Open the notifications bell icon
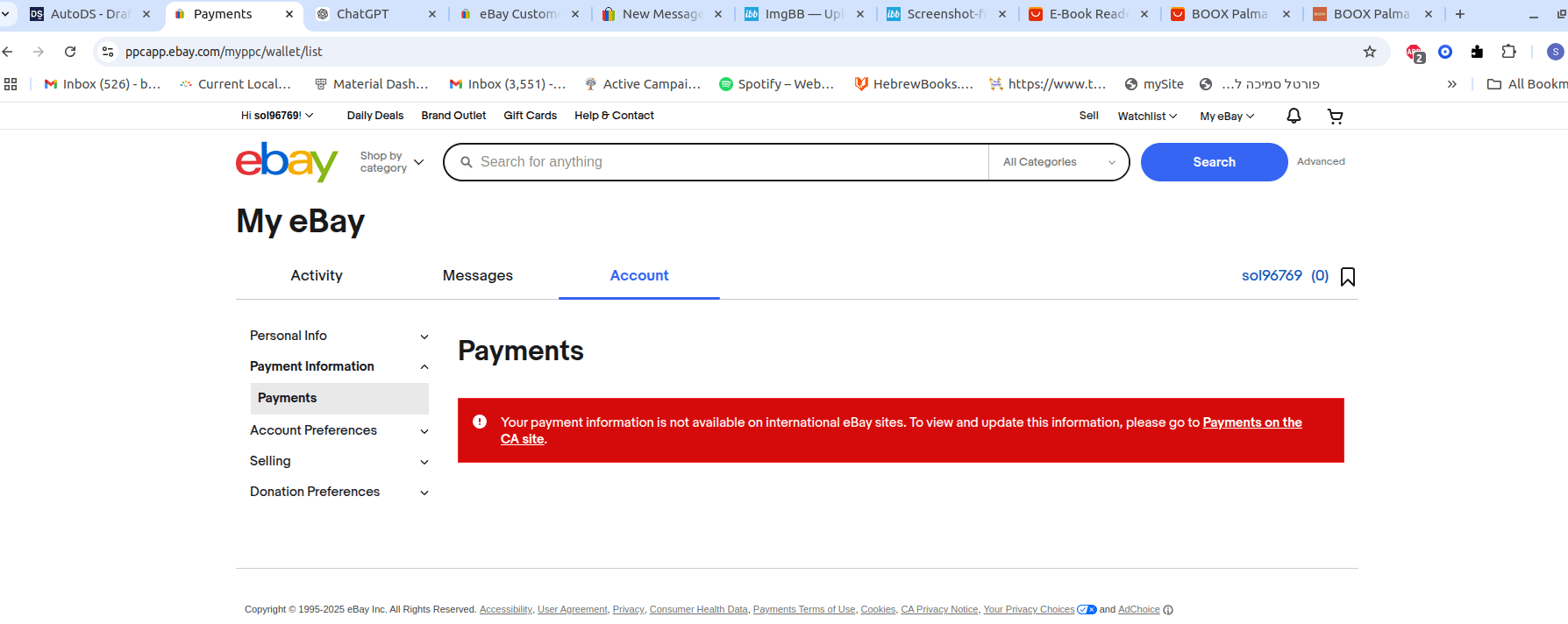Image resolution: width=1568 pixels, height=624 pixels. tap(1294, 116)
